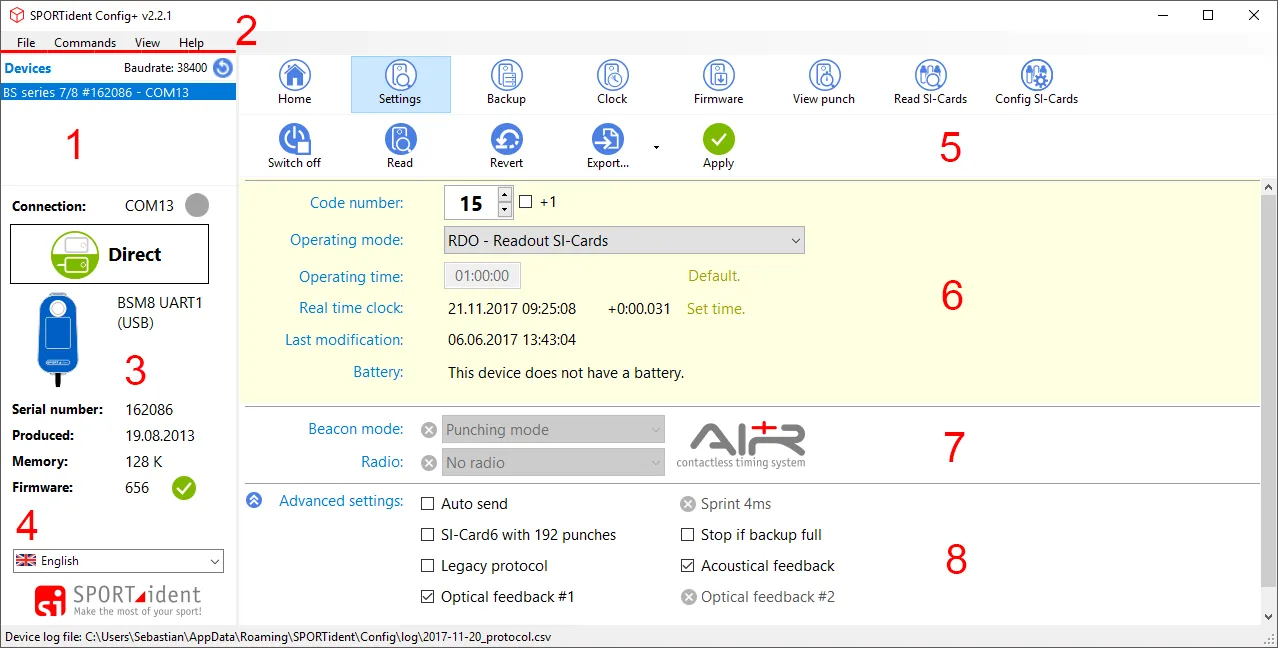This screenshot has width=1278, height=648.
Task: Open the Commands menu
Action: pos(85,43)
